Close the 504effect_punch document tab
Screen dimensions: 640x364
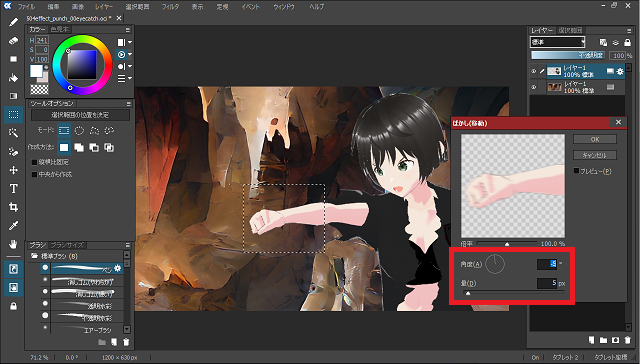point(119,18)
